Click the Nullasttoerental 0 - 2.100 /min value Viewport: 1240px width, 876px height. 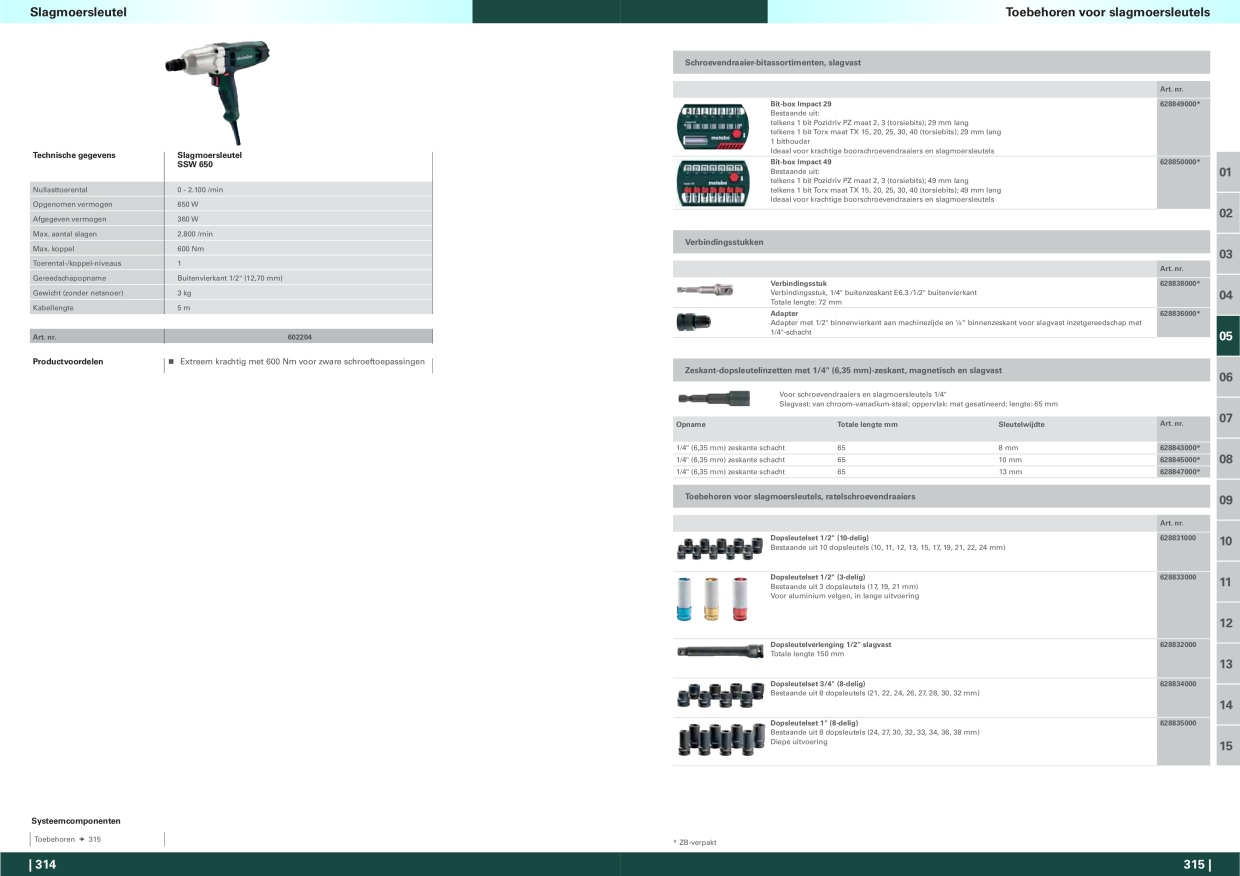[200, 189]
